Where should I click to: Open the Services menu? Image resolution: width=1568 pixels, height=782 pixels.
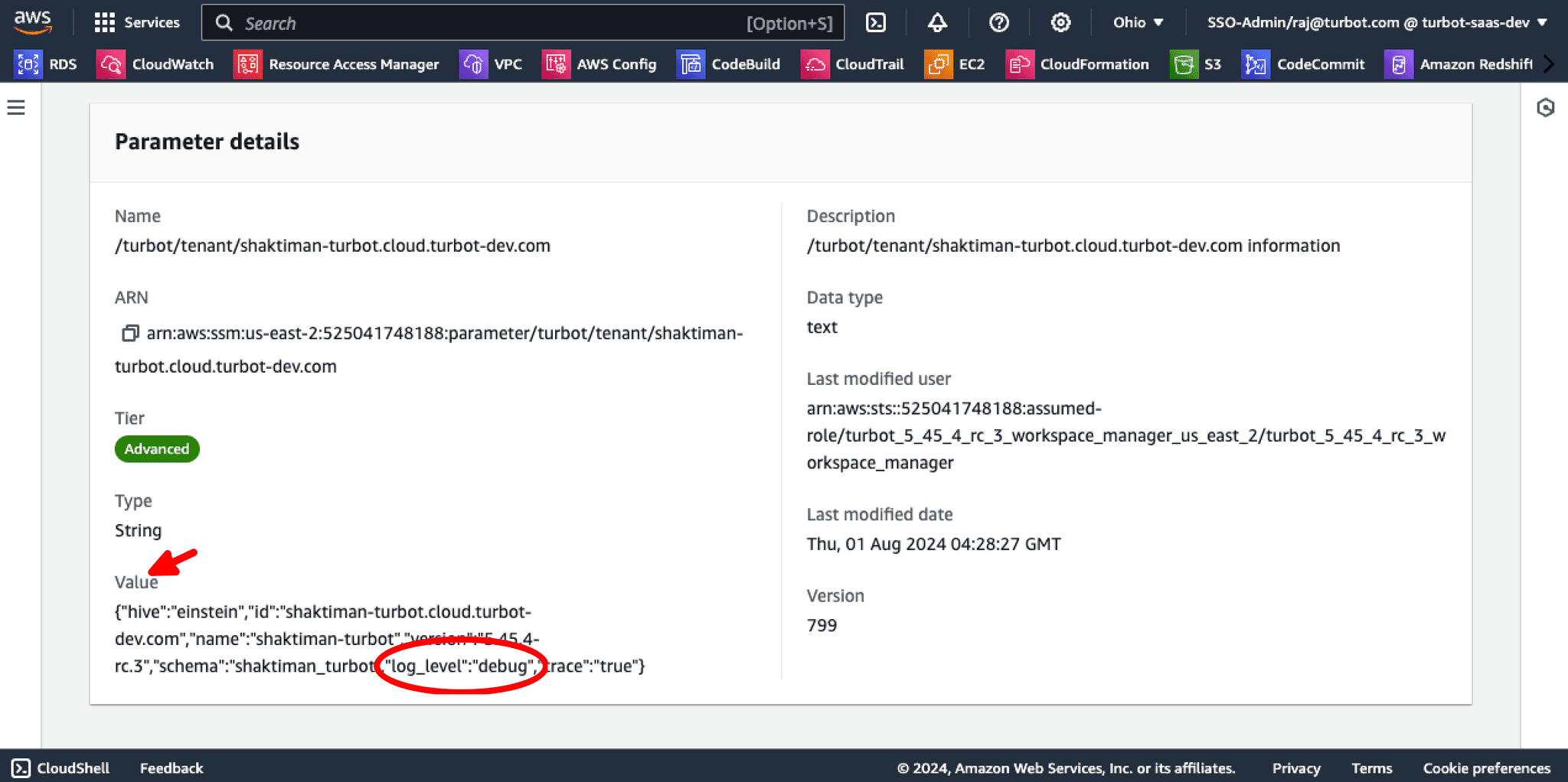pyautogui.click(x=138, y=22)
